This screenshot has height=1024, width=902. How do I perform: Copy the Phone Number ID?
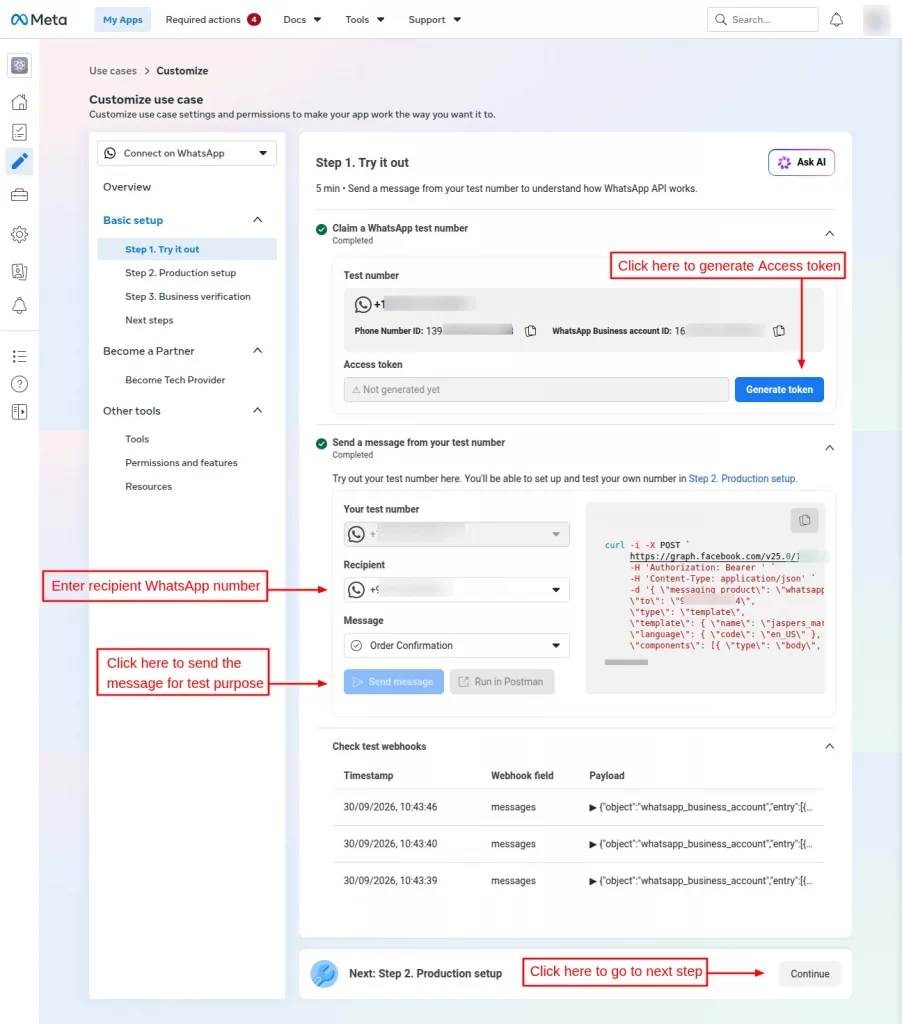[530, 331]
